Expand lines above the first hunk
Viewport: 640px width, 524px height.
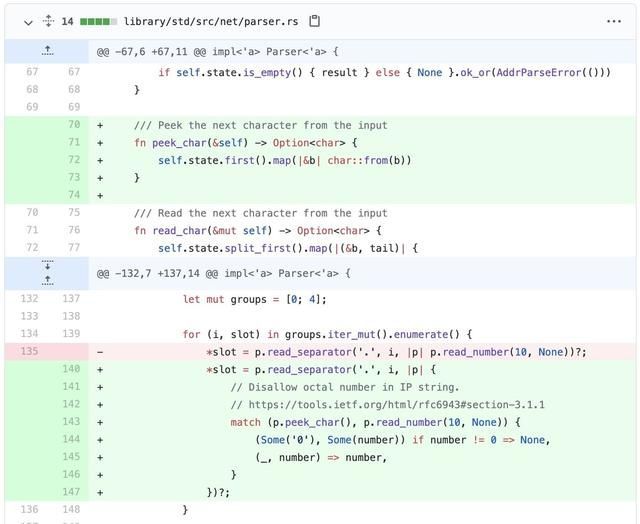47,50
